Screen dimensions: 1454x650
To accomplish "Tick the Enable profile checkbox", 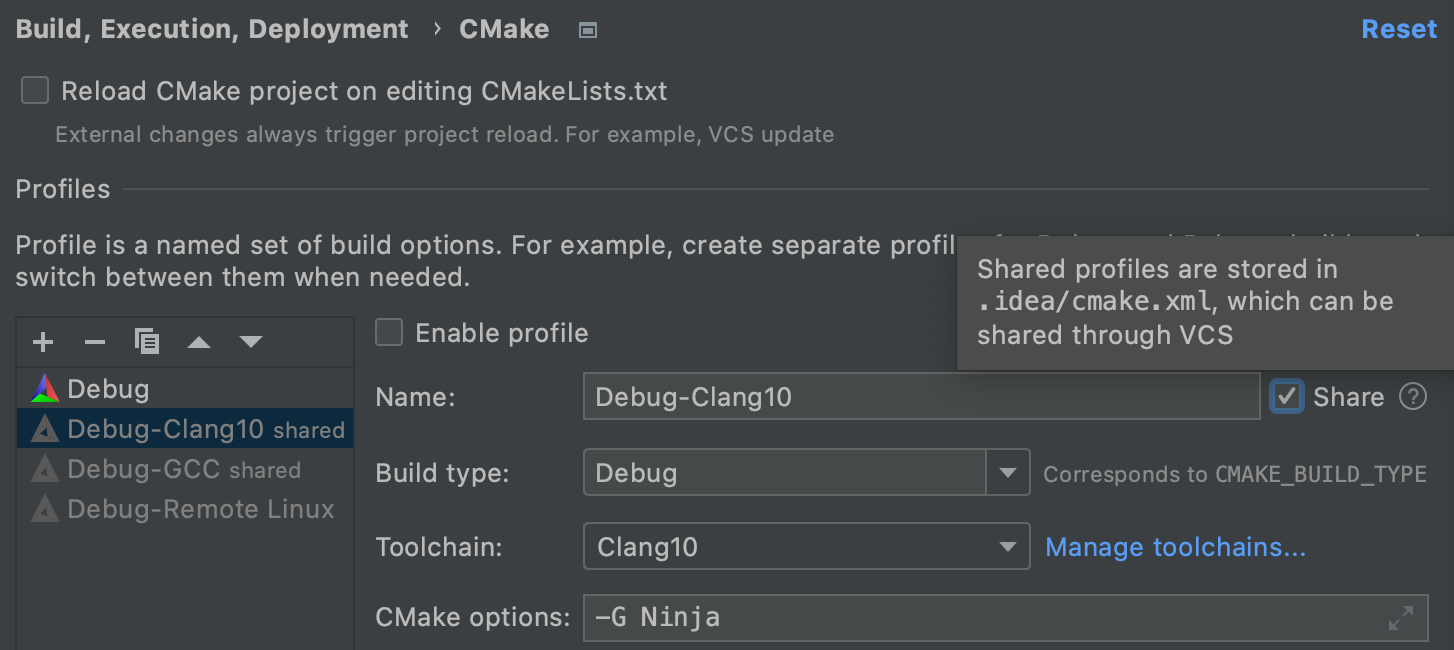I will [389, 333].
